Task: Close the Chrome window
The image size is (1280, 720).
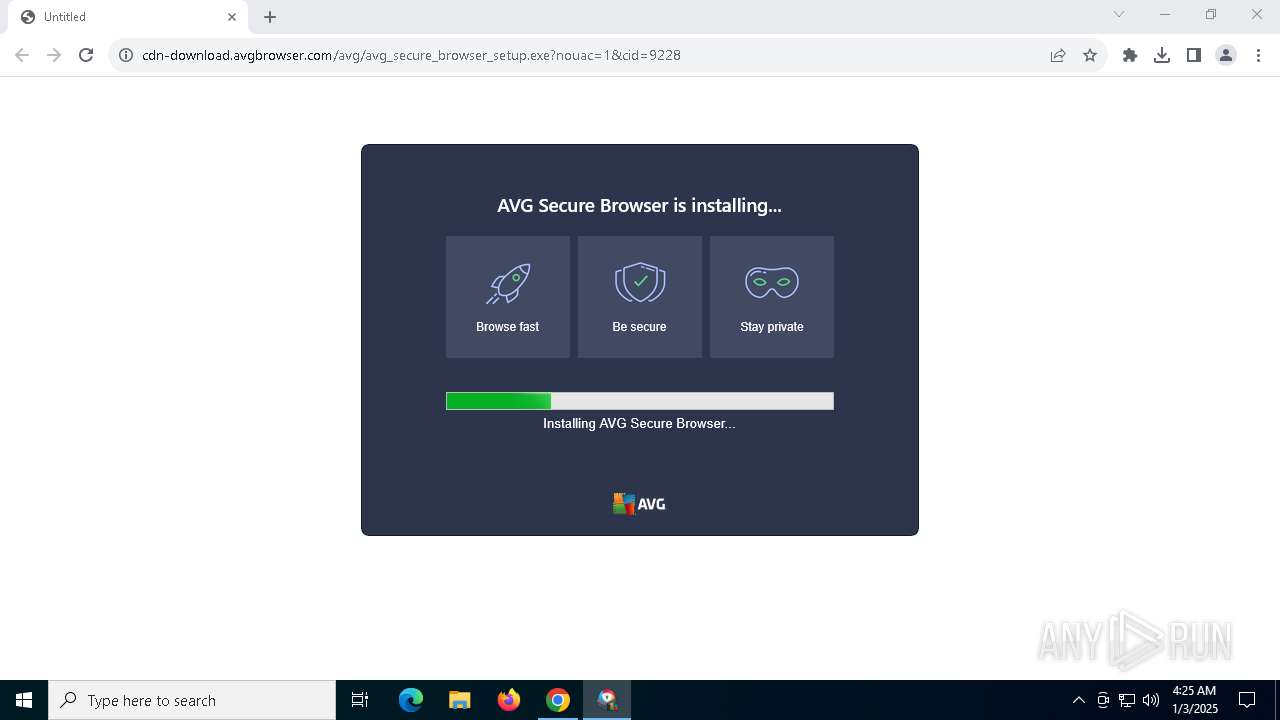Action: (x=1257, y=14)
